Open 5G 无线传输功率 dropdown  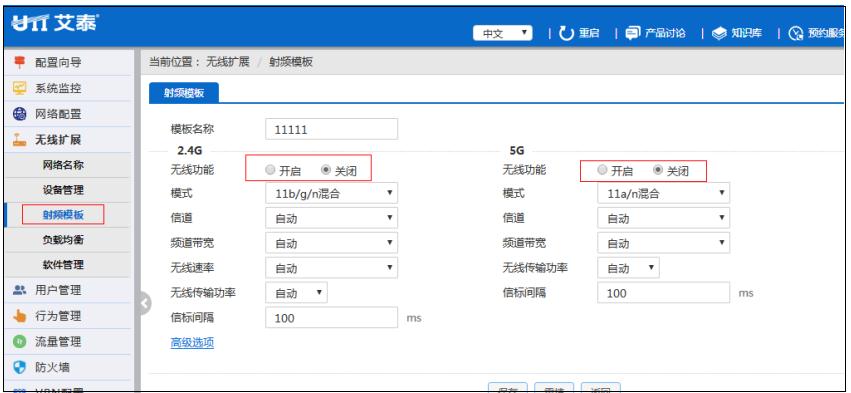[x=628, y=268]
